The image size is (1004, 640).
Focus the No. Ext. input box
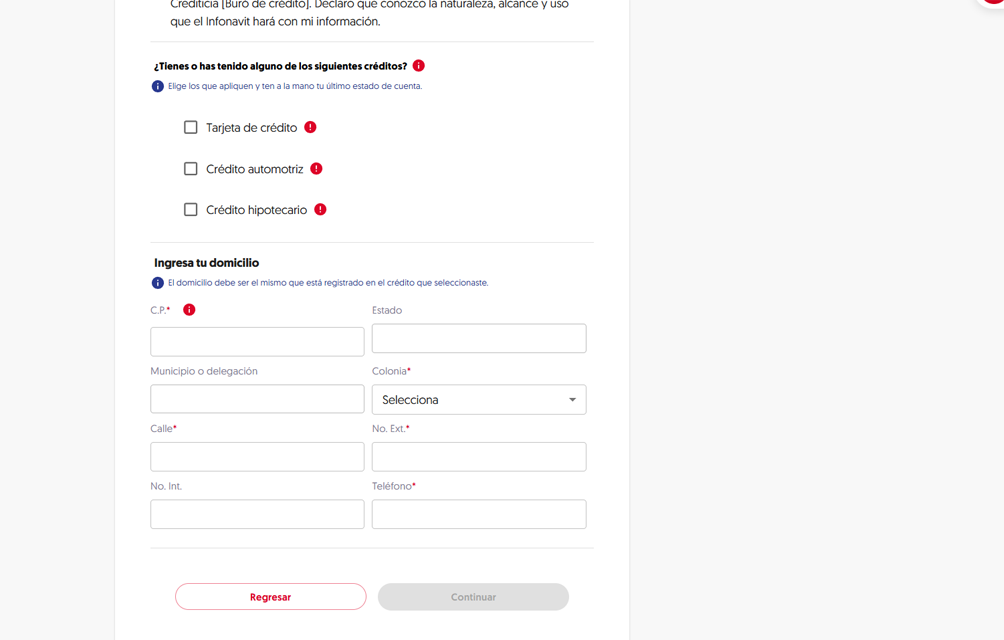(479, 457)
